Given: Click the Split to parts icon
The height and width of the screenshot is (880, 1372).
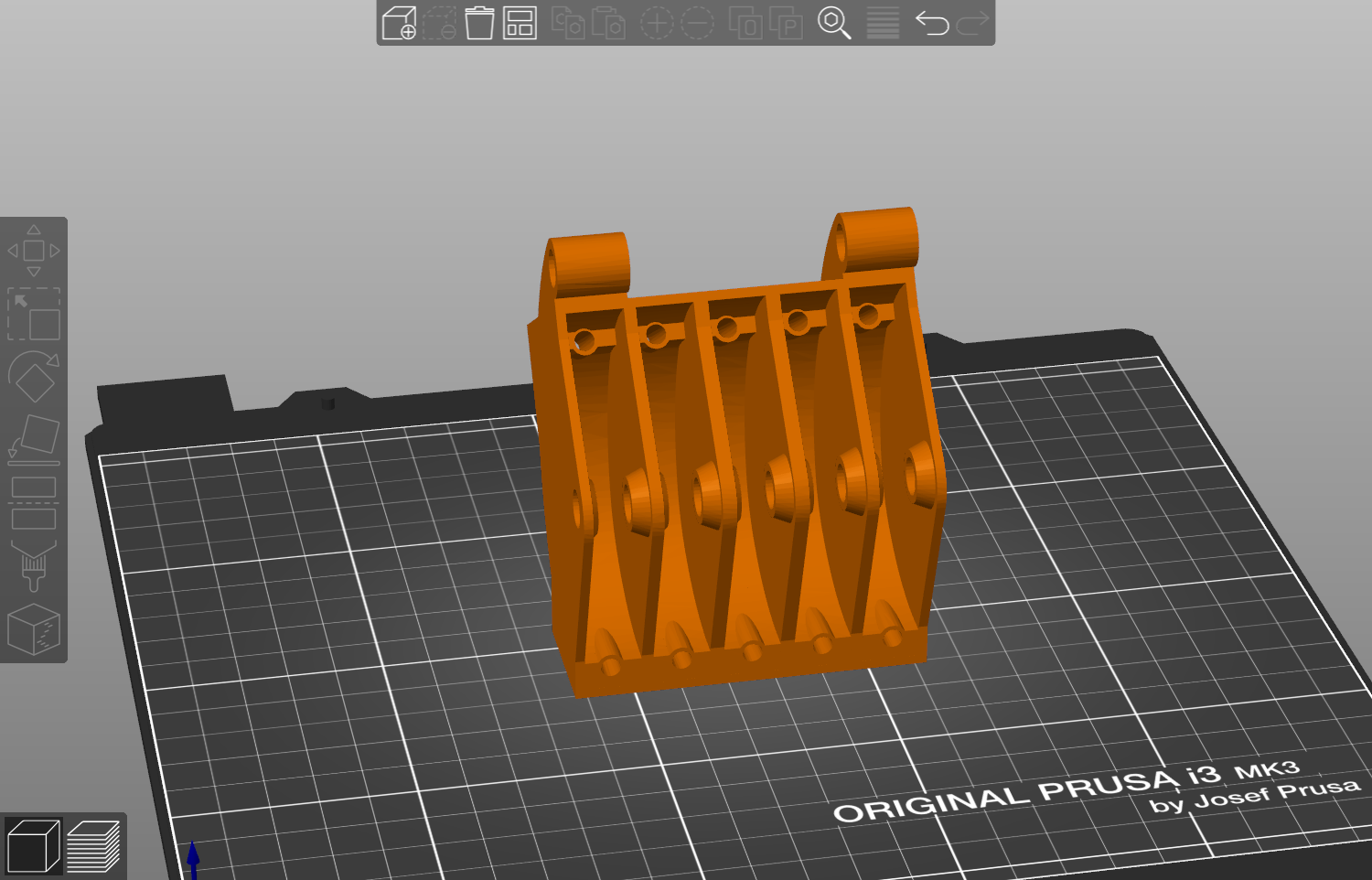Looking at the screenshot, I should (x=786, y=23).
